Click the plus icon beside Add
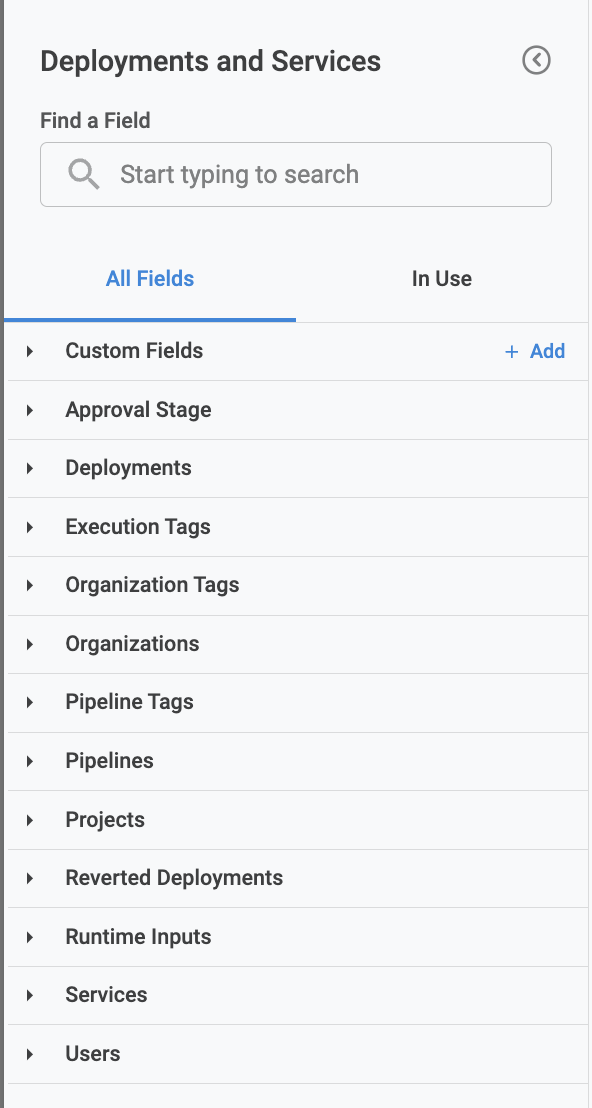Image resolution: width=592 pixels, height=1108 pixels. point(511,351)
